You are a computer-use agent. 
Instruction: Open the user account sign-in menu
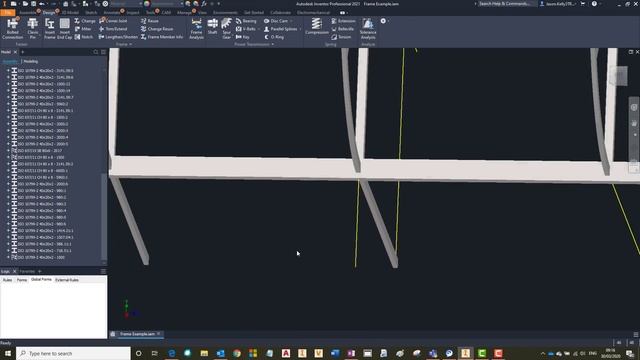[558, 4]
